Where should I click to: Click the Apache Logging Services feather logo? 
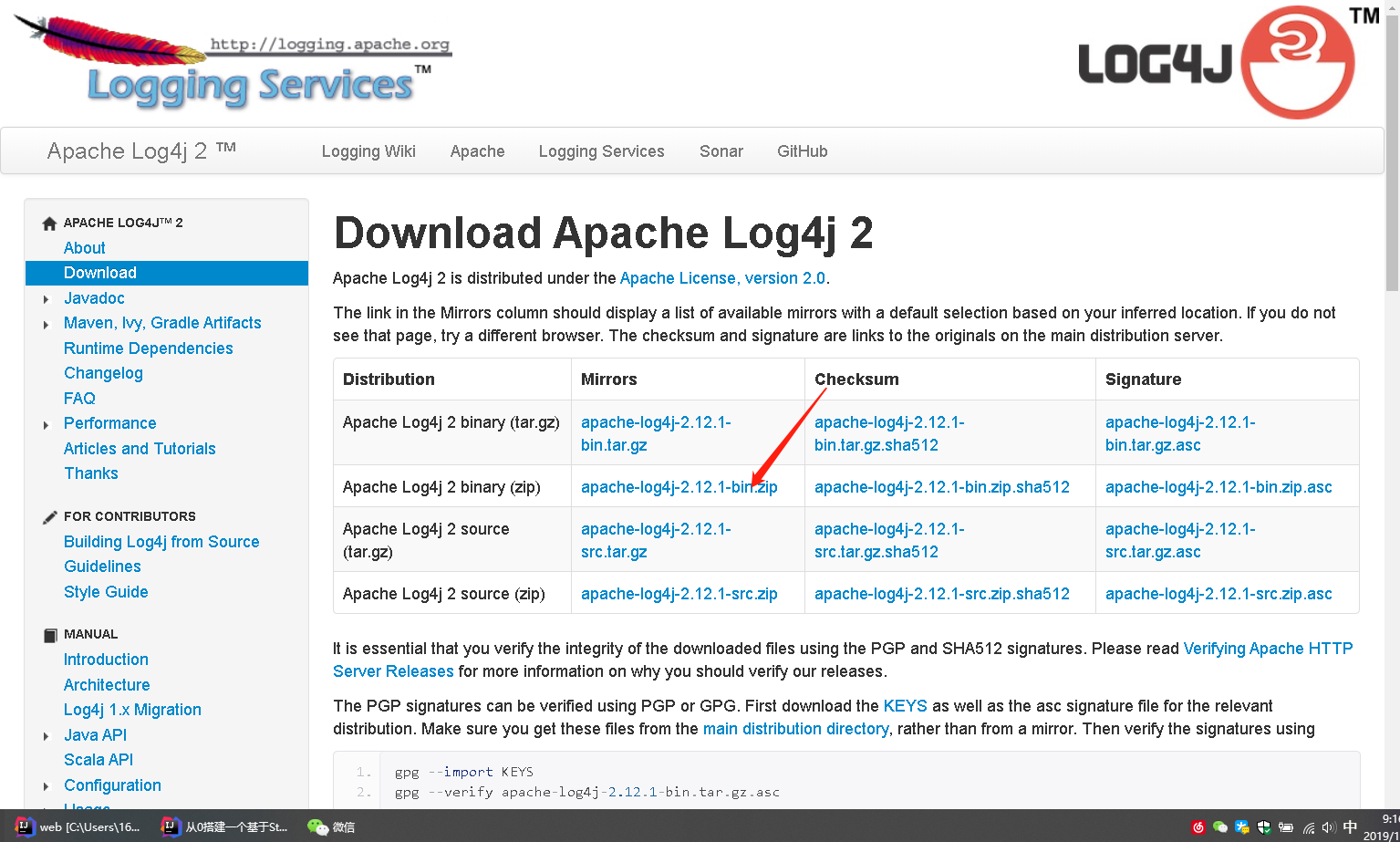click(233, 61)
